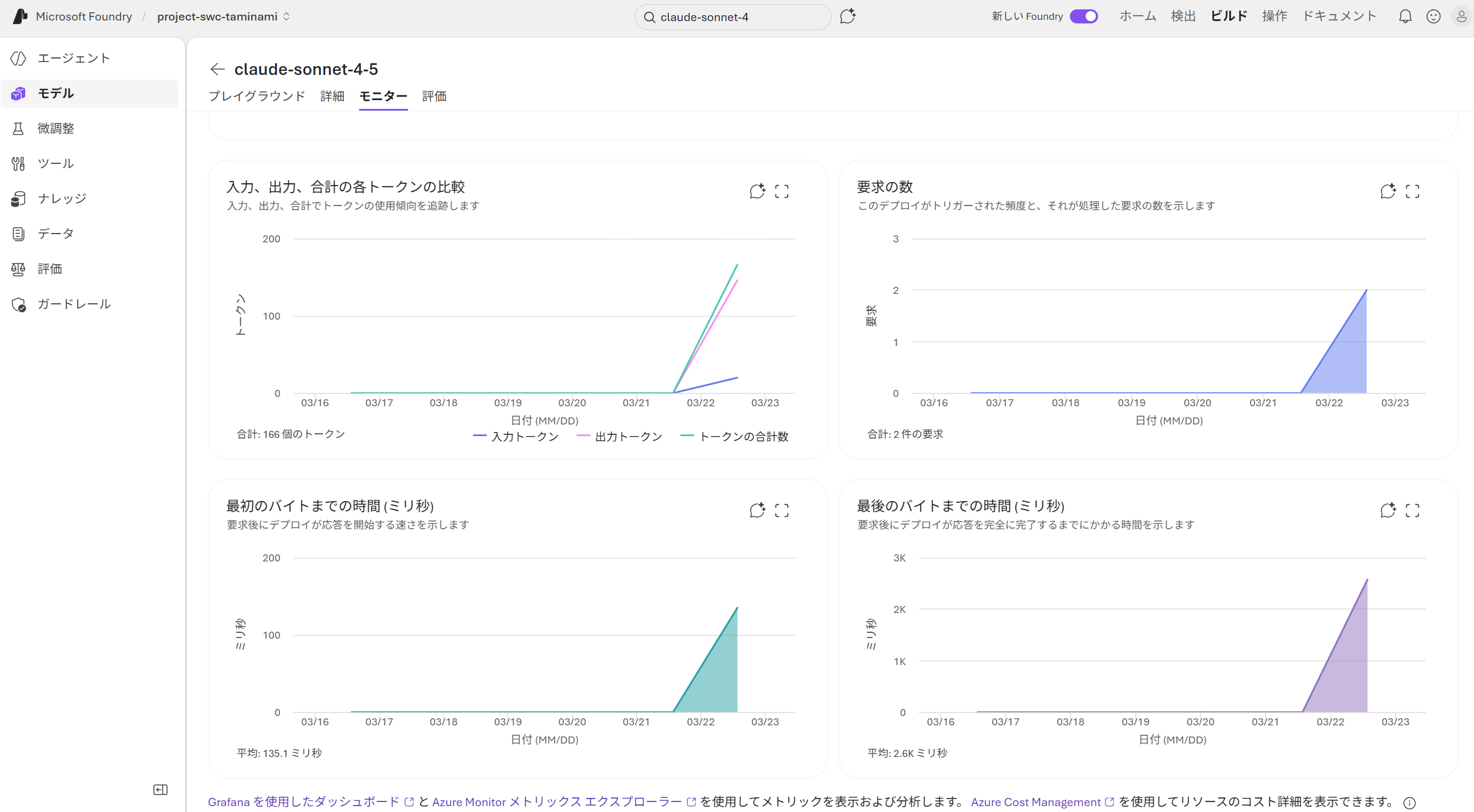The width and height of the screenshot is (1474, 812).
Task: Click the AI insight icon on the requests chart
Action: [1388, 191]
